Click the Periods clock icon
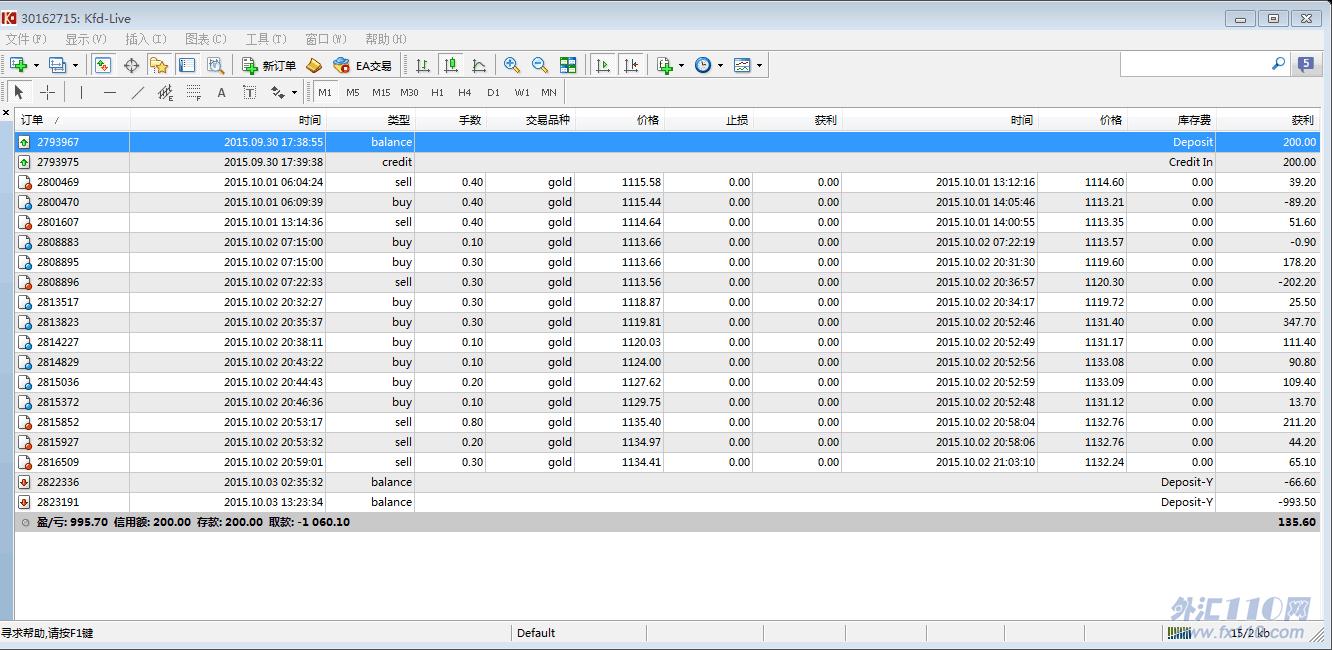The width and height of the screenshot is (1332, 650). click(x=703, y=65)
